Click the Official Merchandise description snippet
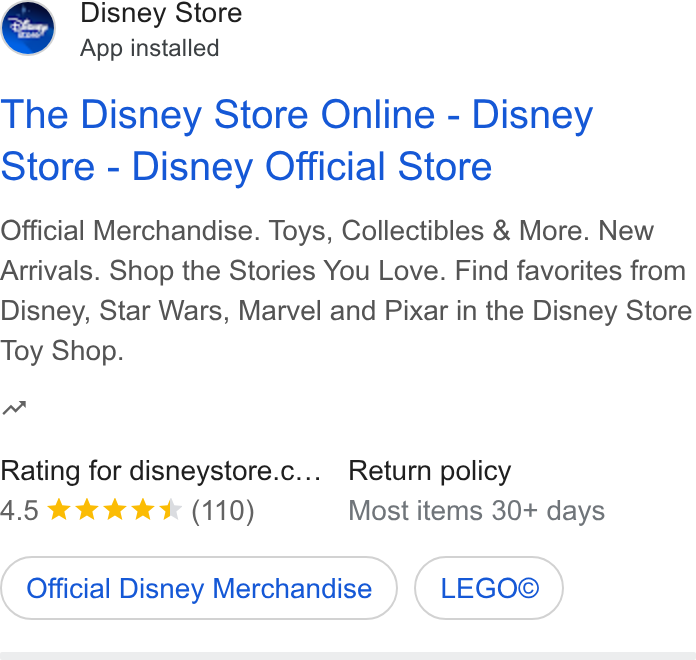Screen dimensions: 696x660 [346, 290]
